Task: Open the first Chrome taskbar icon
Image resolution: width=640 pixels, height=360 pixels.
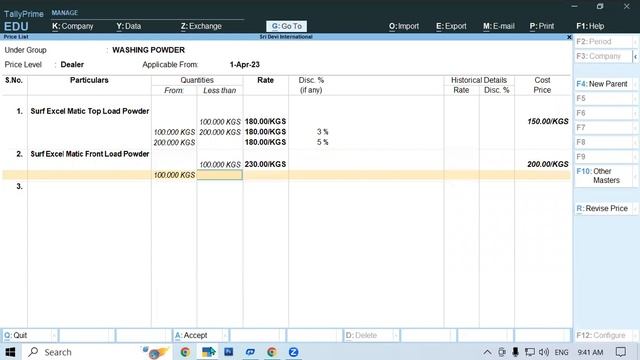Action: point(185,352)
